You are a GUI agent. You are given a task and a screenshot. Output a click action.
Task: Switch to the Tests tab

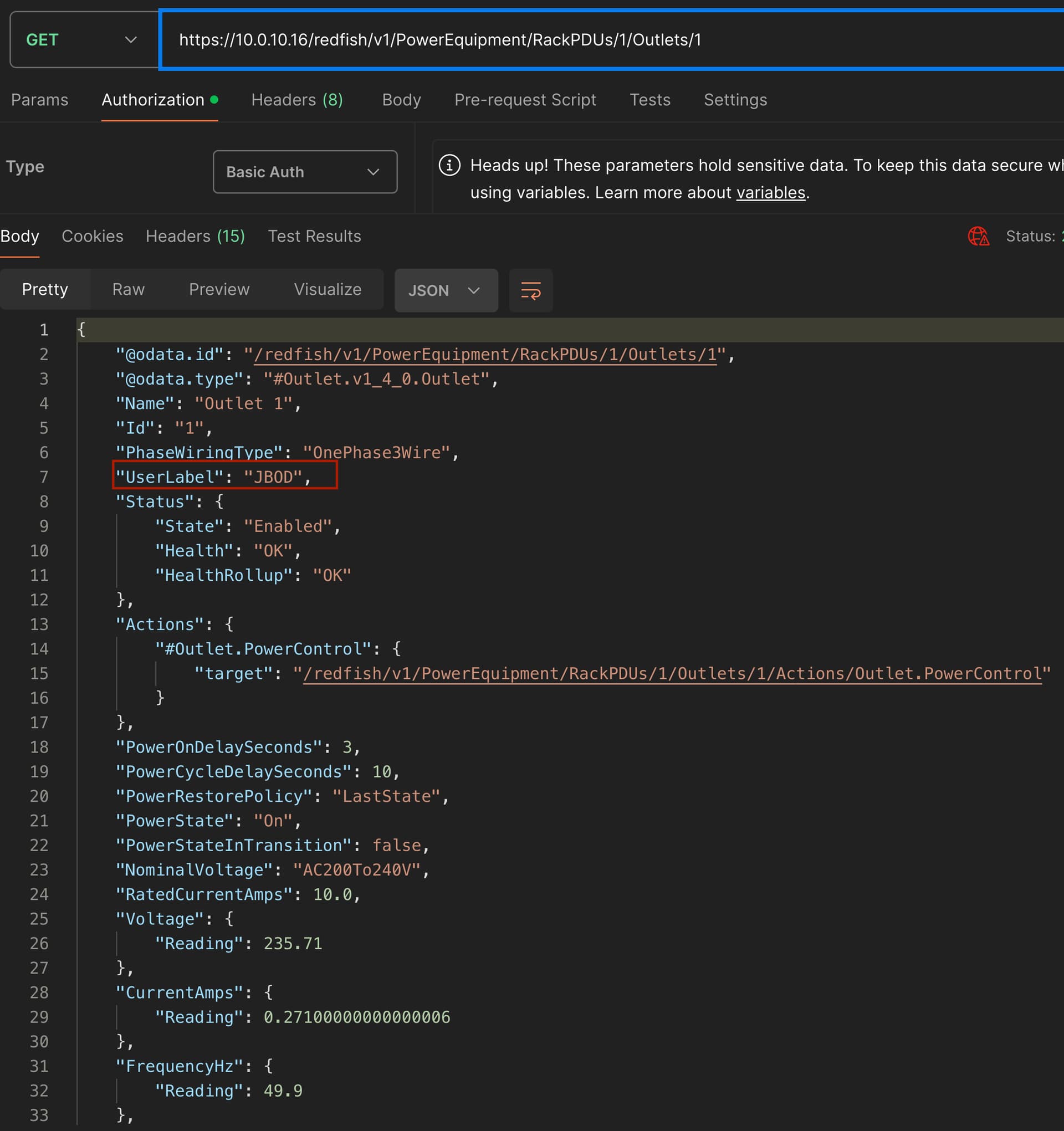tap(649, 100)
